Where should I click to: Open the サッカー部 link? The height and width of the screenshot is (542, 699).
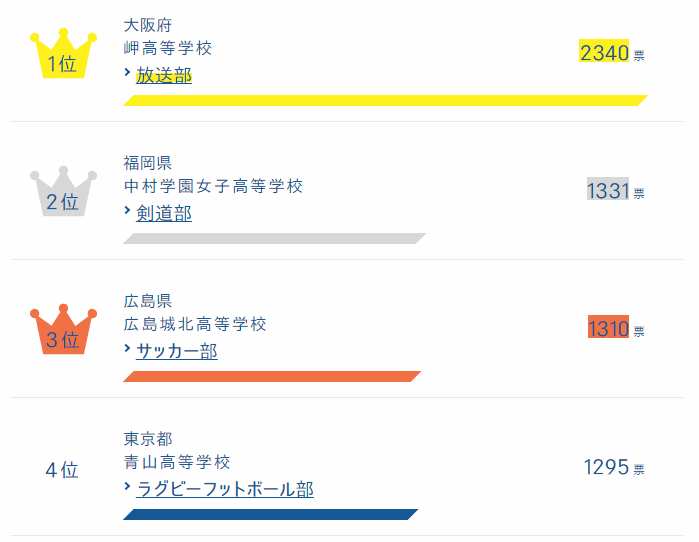coord(177,351)
